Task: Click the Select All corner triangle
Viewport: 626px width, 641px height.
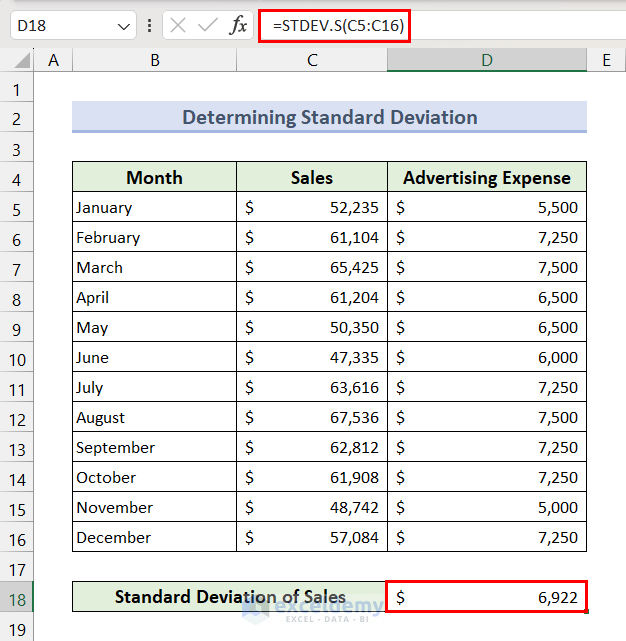Action: [17, 61]
